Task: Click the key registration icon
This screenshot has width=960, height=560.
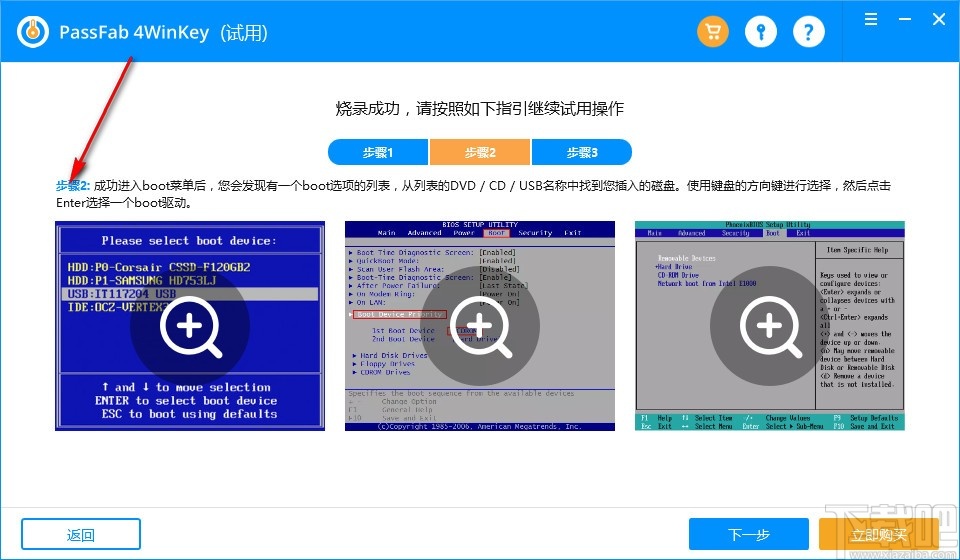Action: pyautogui.click(x=761, y=31)
